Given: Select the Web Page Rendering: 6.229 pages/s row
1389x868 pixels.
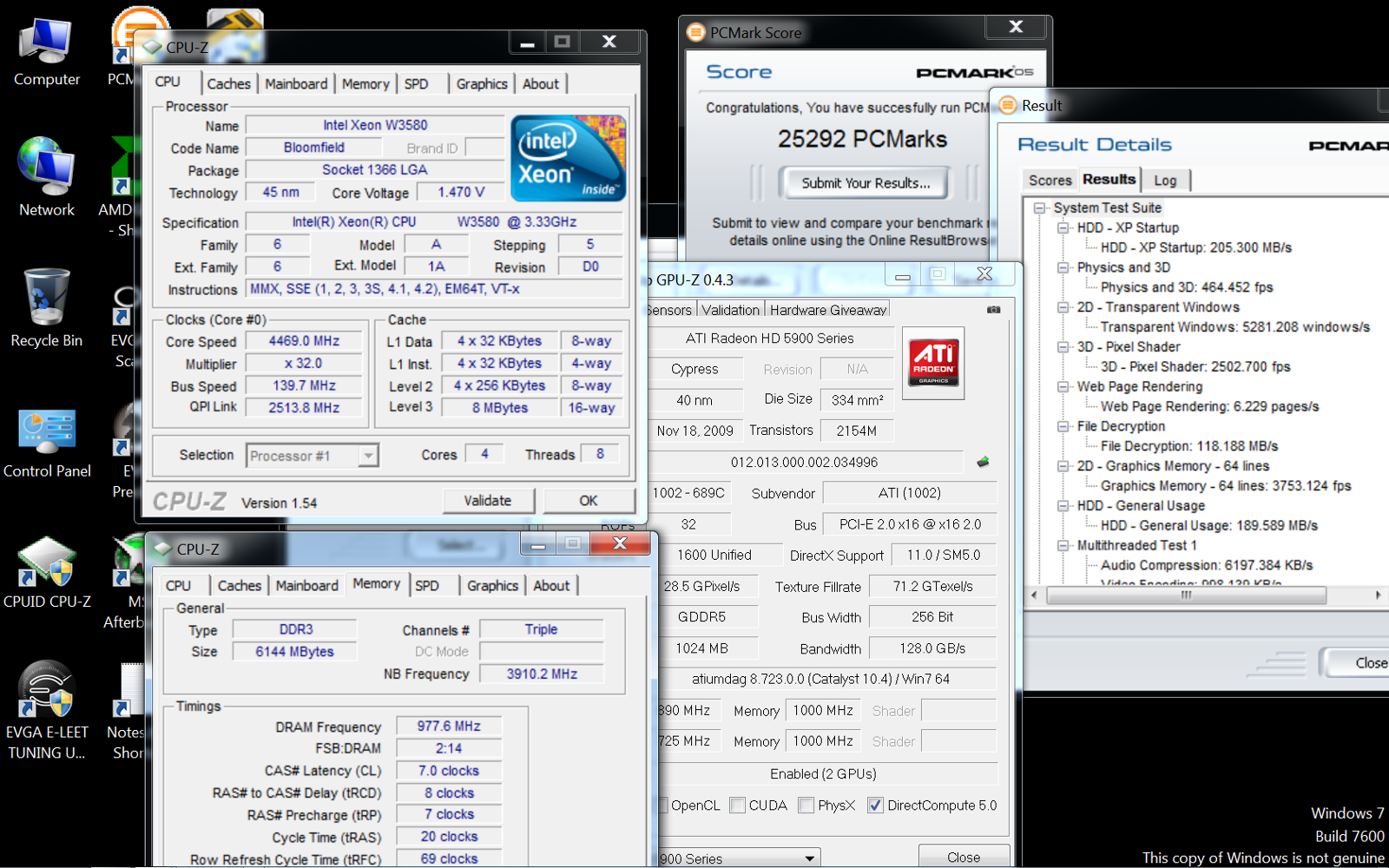Looking at the screenshot, I should (x=1209, y=406).
